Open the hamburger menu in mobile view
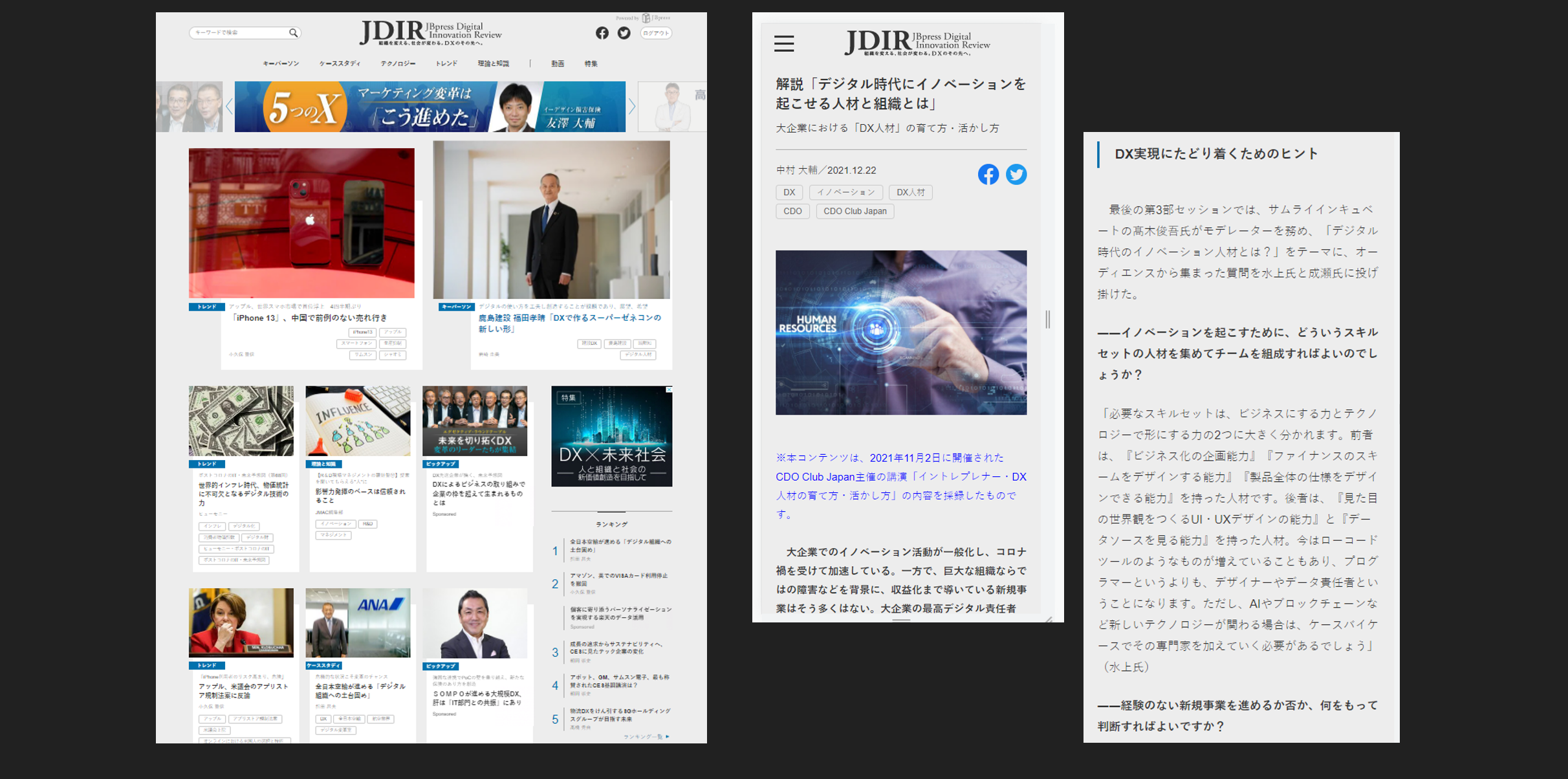The height and width of the screenshot is (779, 1568). pos(784,44)
